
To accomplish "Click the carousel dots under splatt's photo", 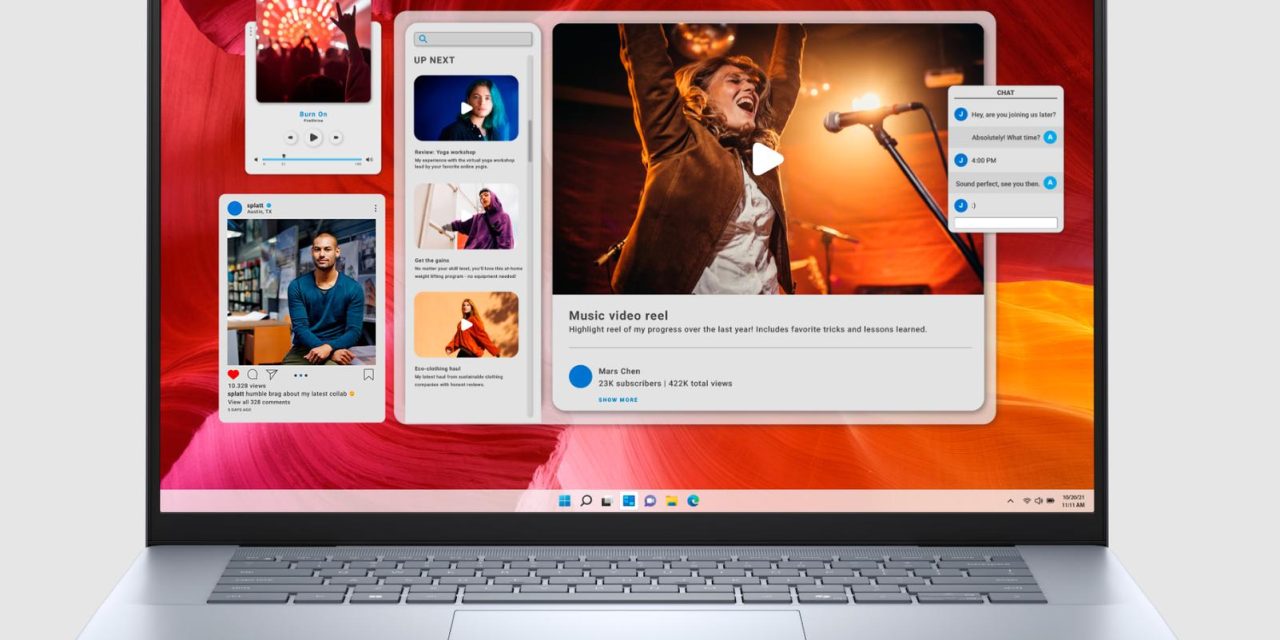I will (x=301, y=376).
